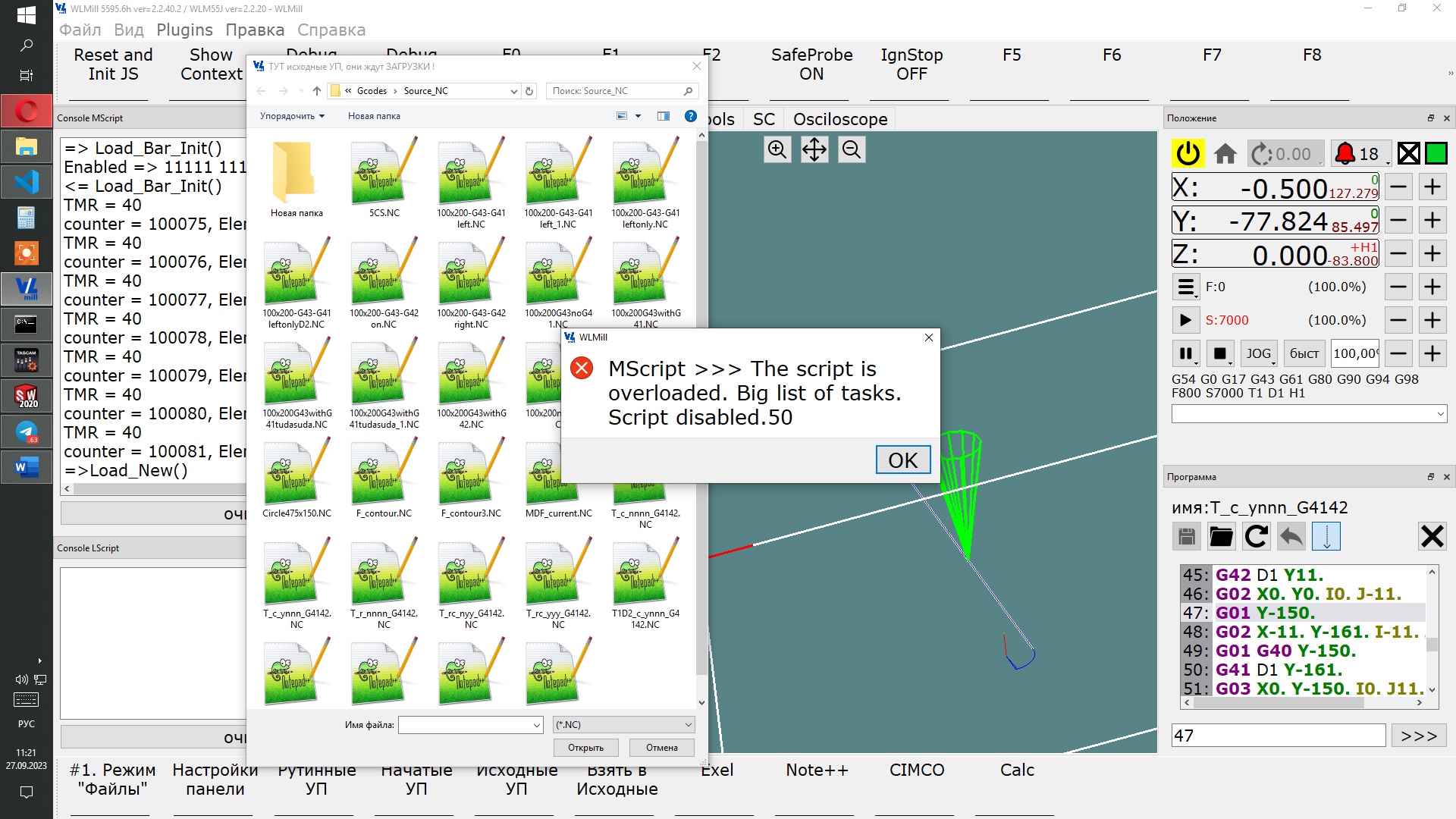Open the file type (*.NC) dropdown
The height and width of the screenshot is (819, 1456).
point(623,725)
